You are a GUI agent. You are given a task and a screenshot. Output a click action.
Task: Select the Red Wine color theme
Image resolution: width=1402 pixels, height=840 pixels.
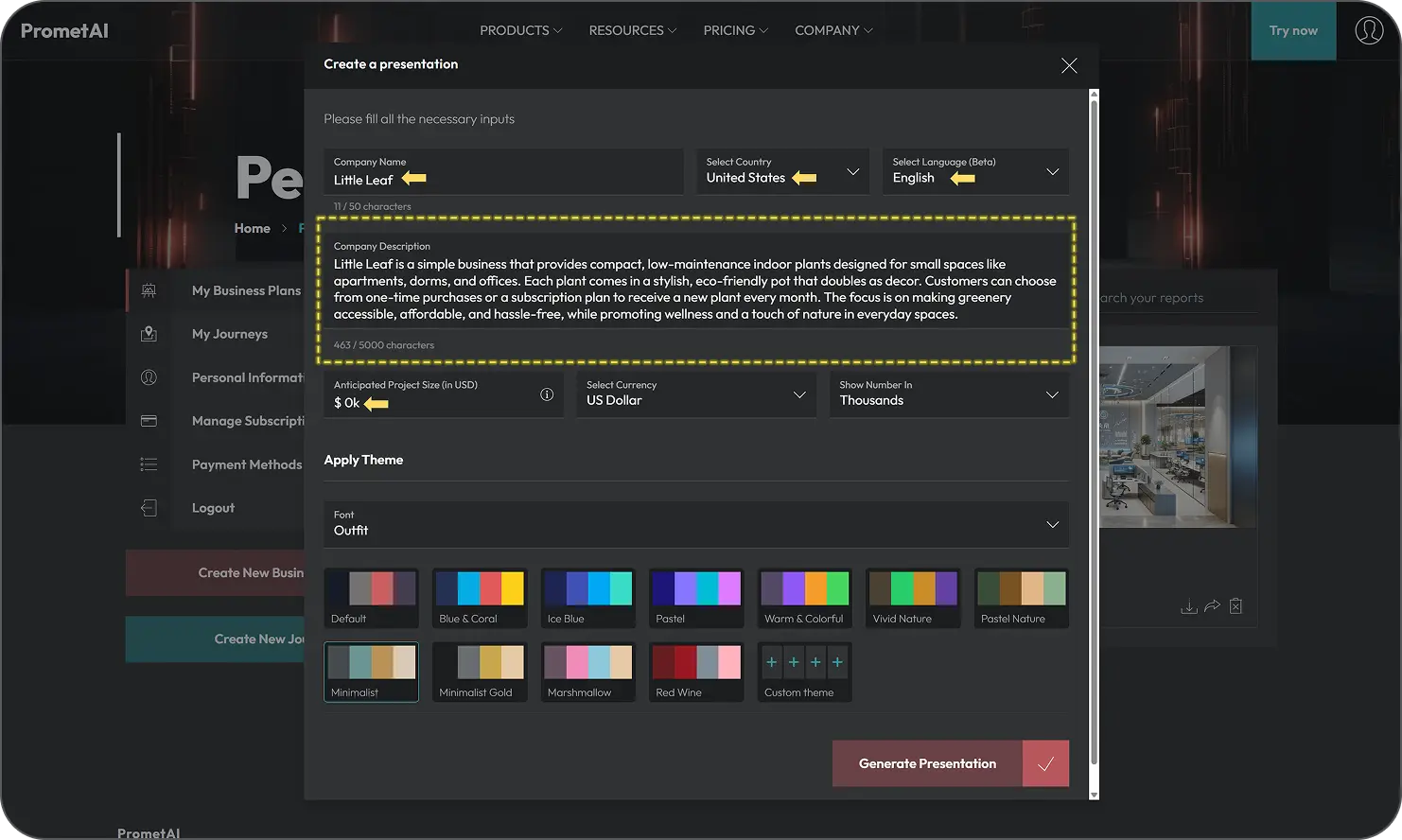(696, 672)
